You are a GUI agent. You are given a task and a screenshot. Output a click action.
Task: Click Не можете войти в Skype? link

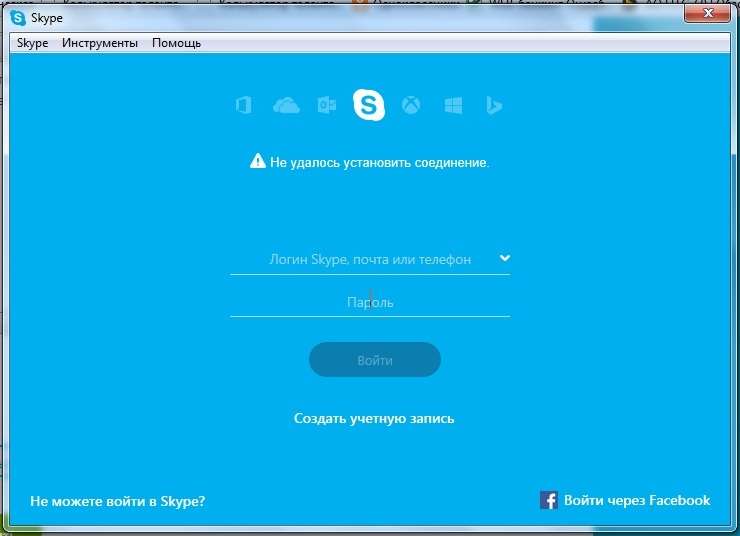118,501
